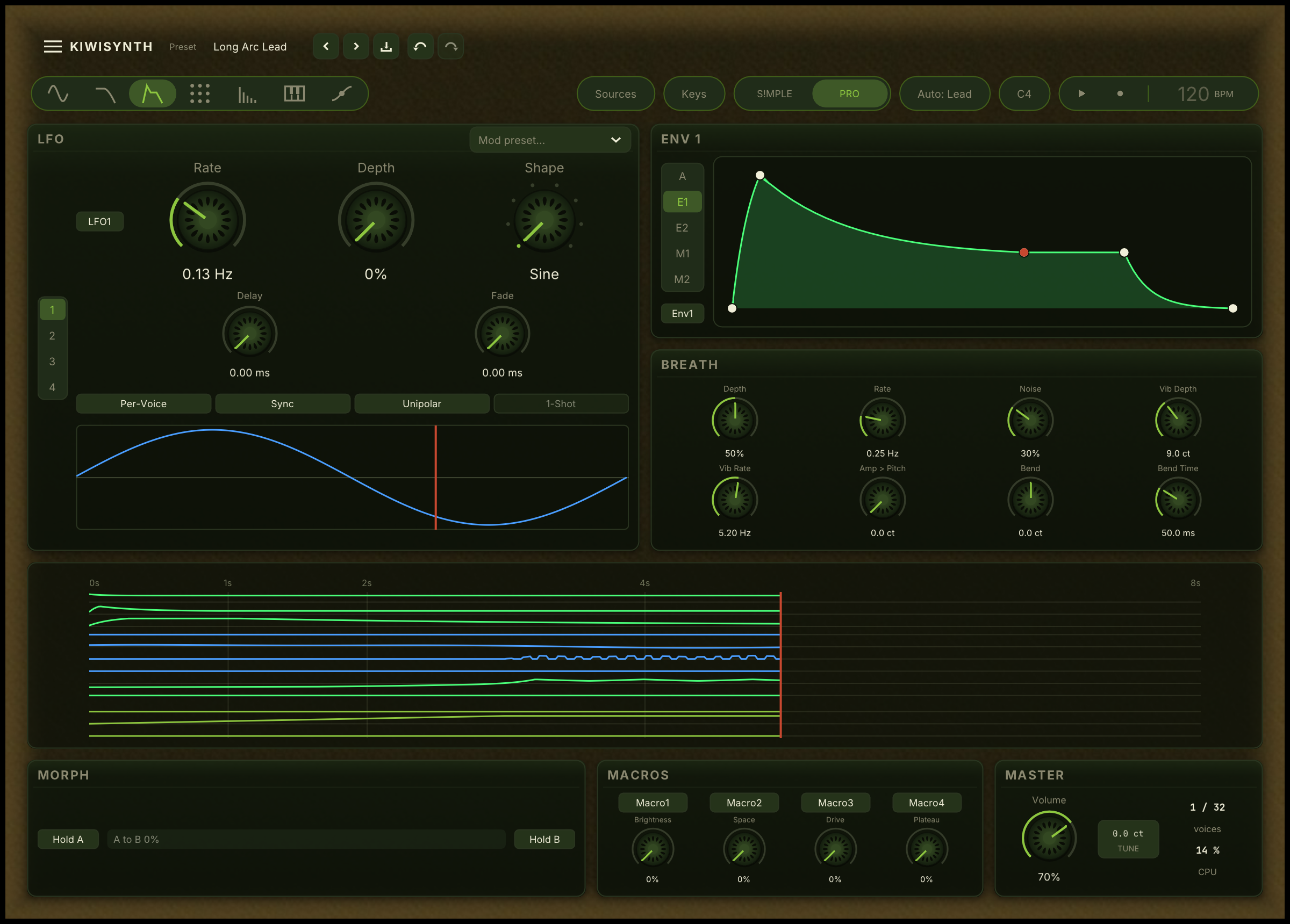
Task: Click the Master Volume knob
Action: pos(1049,837)
